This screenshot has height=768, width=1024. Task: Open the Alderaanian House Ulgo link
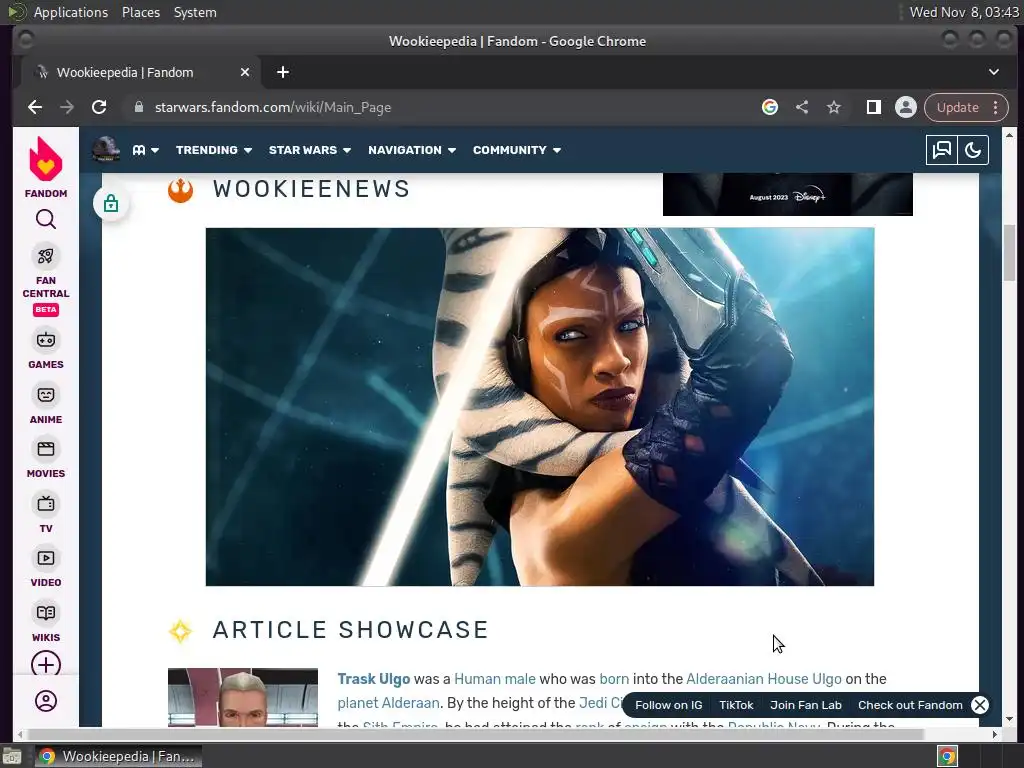pos(763,679)
